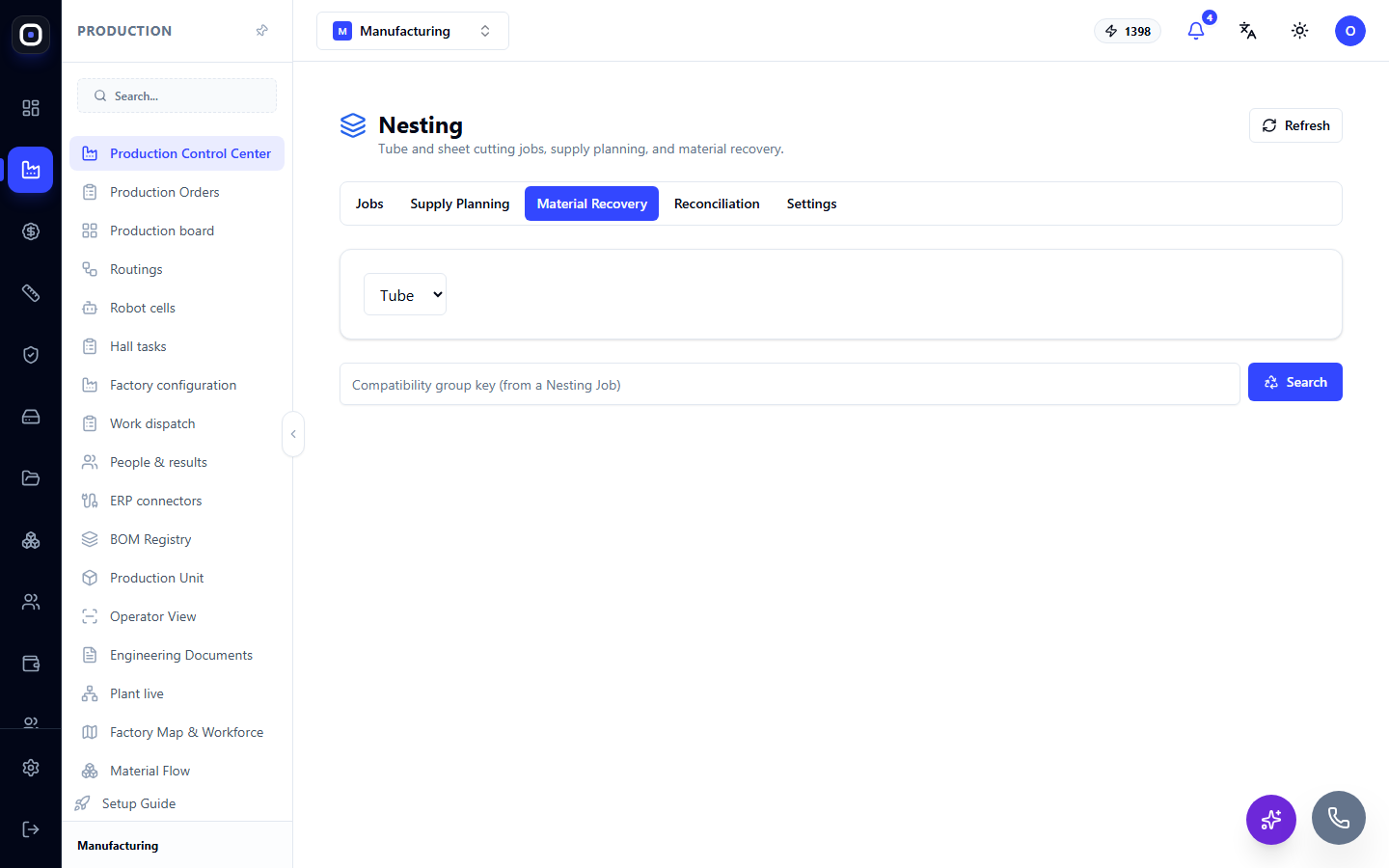Click the sidebar Search box
The image size is (1389, 868).
coord(177,95)
